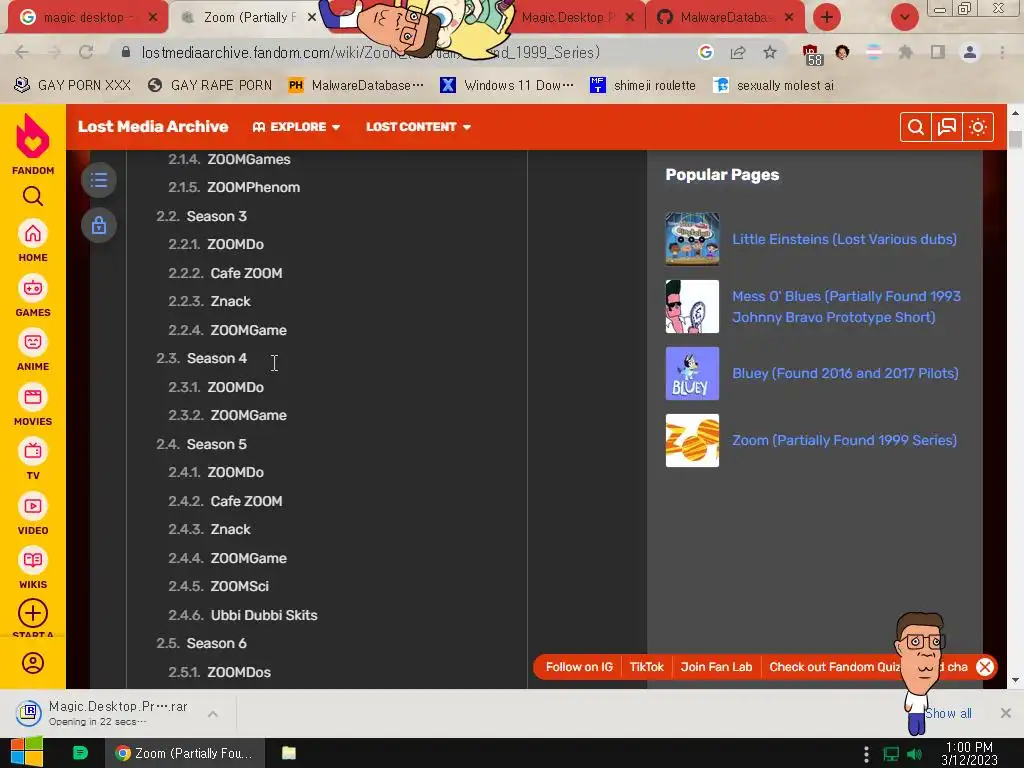Open MalwareDatabase bookmark
1024x768 pixels.
click(x=356, y=86)
